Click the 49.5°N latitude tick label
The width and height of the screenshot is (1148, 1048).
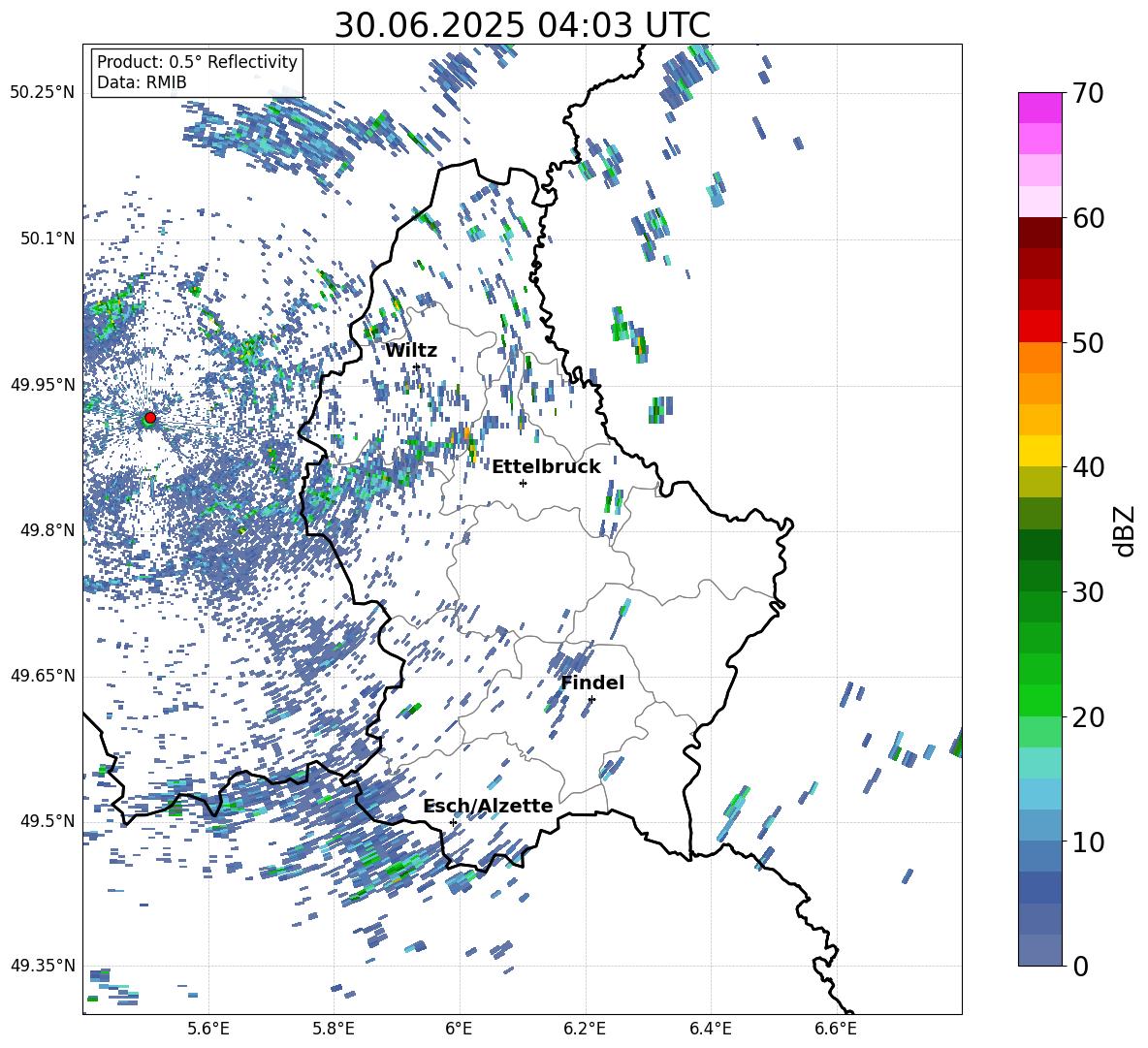[47, 821]
